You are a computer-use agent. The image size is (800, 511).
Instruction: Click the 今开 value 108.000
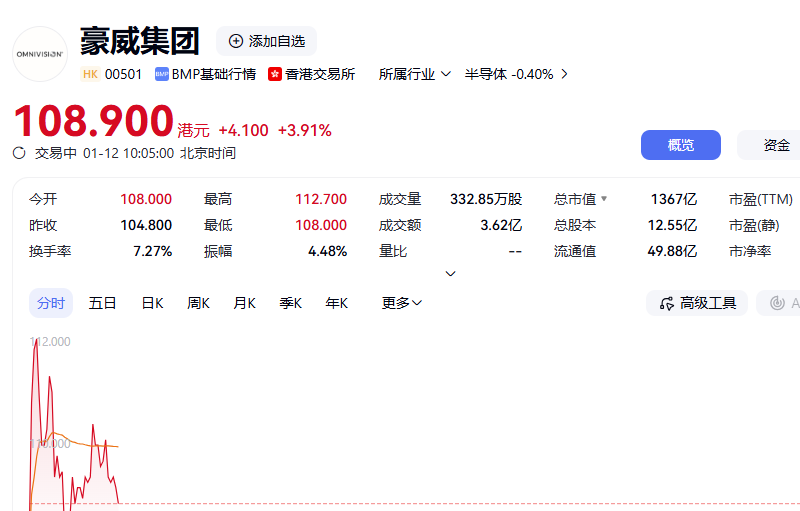pos(146,199)
